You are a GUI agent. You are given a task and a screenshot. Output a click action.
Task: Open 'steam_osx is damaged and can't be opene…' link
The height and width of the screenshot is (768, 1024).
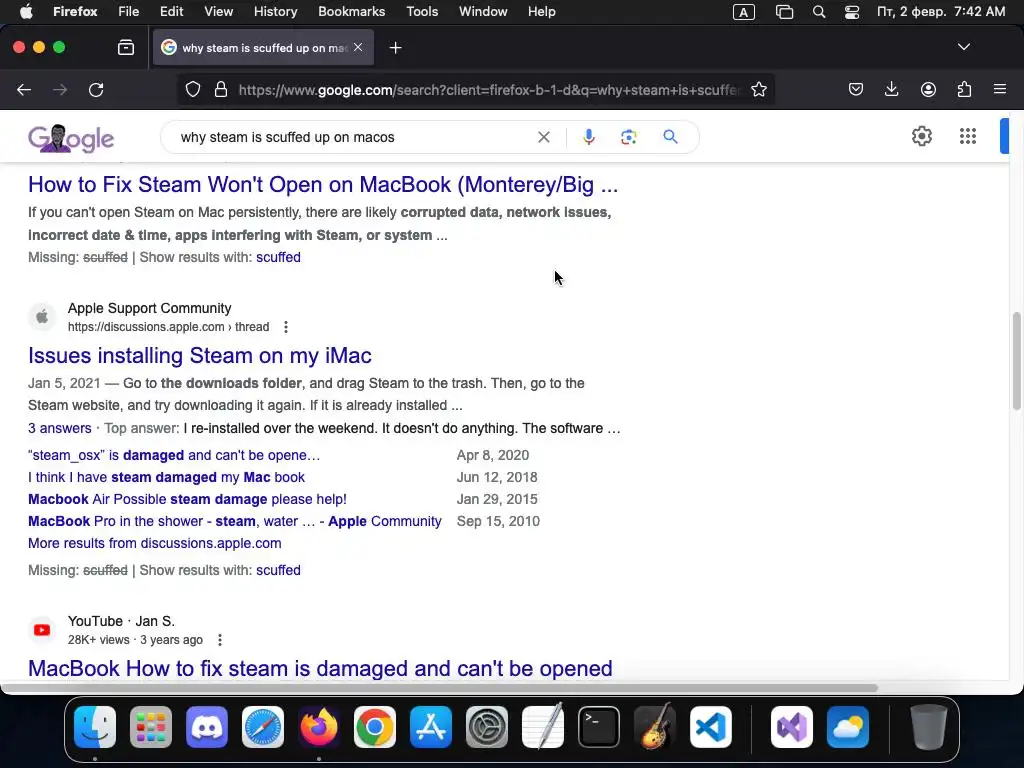pos(174,455)
